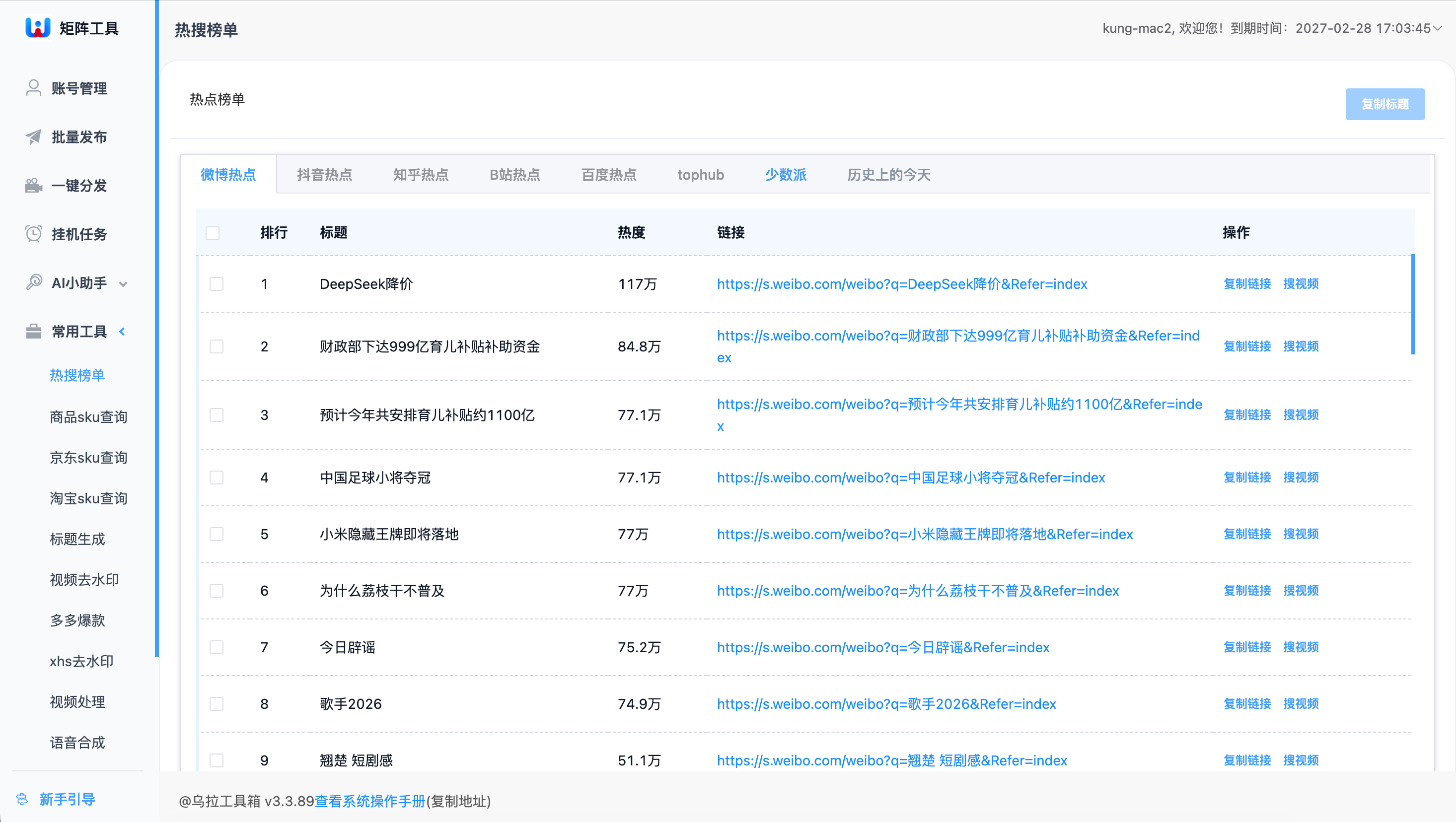Select 标题生成 in the sidebar

[x=77, y=539]
